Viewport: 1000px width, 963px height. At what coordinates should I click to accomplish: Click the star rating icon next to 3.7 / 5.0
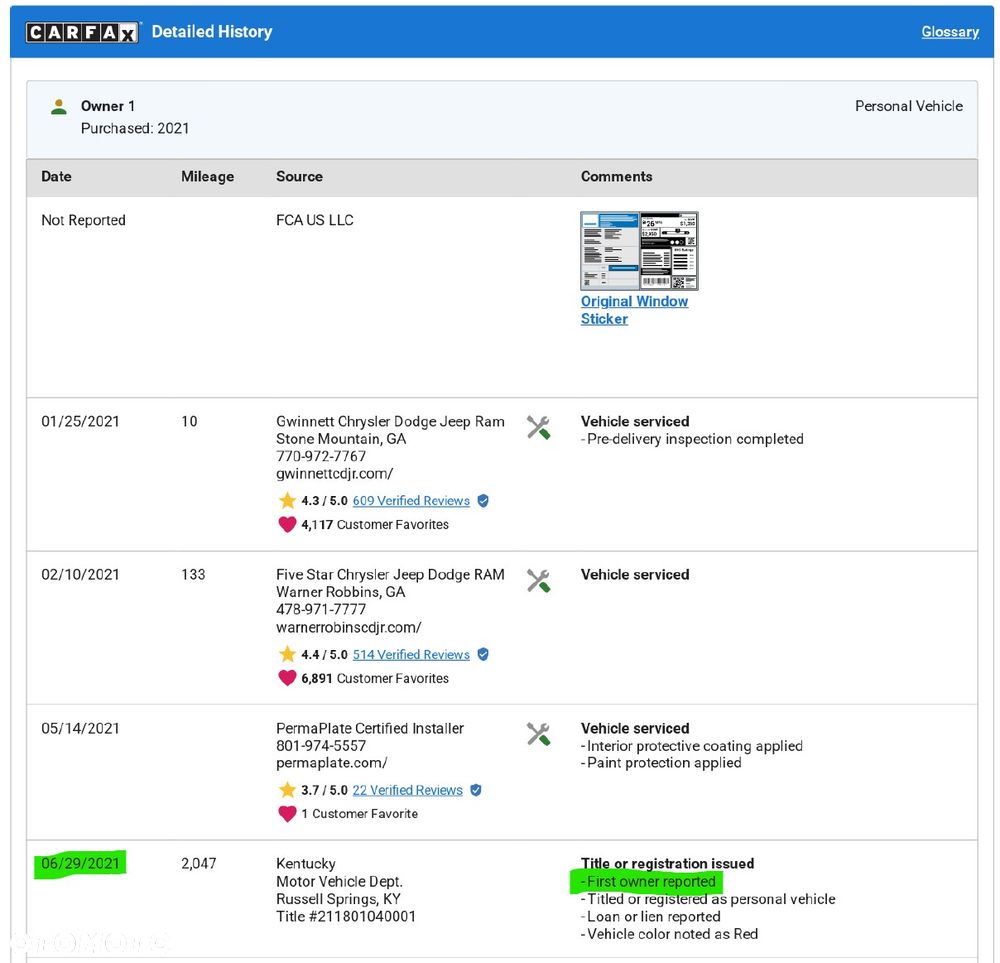click(x=287, y=790)
